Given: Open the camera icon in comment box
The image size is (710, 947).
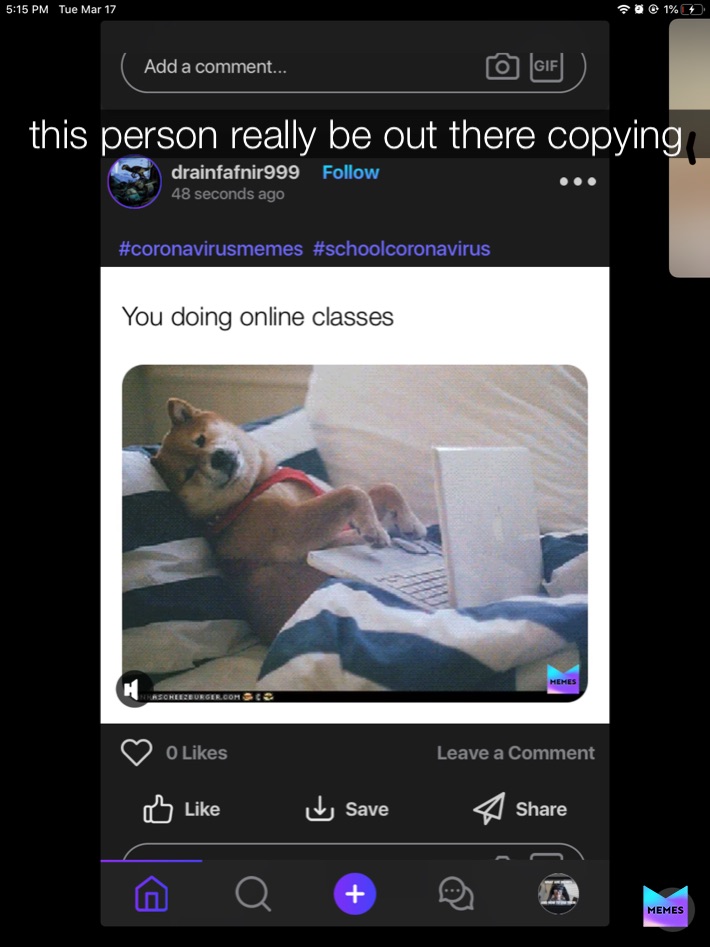Looking at the screenshot, I should [502, 66].
